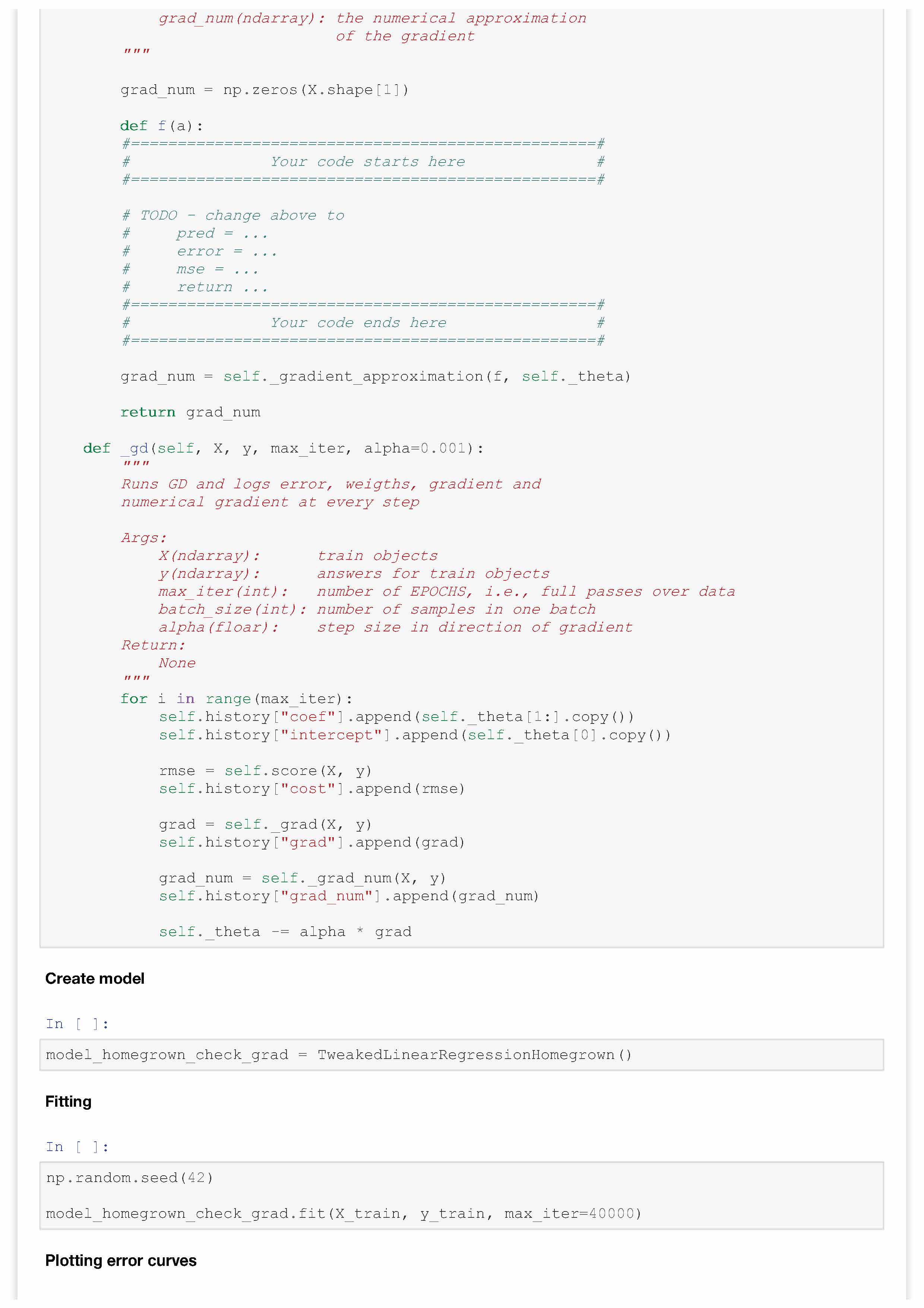Click the self._gradient_approximation call line
Screen dimensions: 924x1308
375,376
